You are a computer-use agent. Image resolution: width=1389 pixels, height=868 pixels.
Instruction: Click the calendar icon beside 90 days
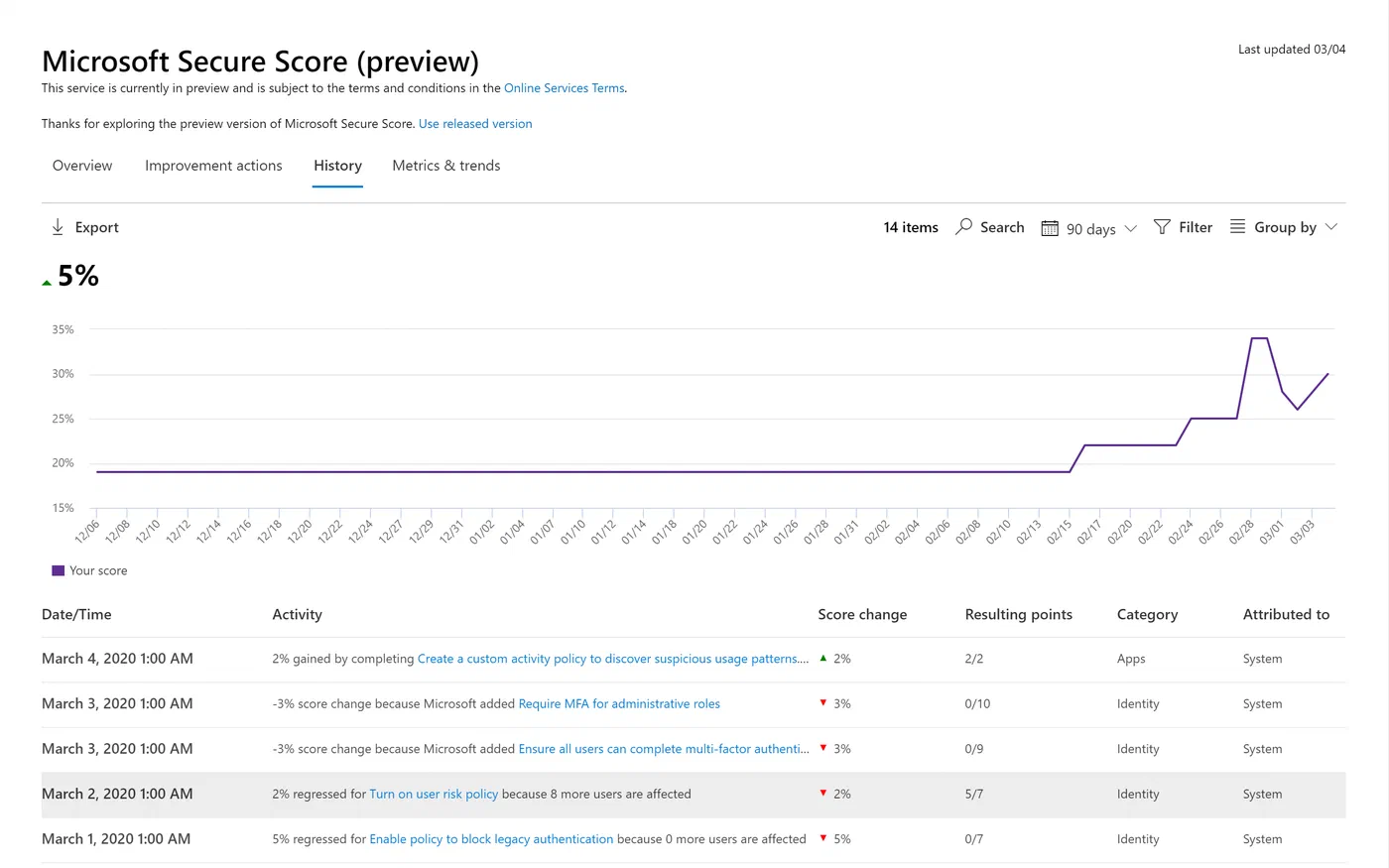pos(1050,228)
